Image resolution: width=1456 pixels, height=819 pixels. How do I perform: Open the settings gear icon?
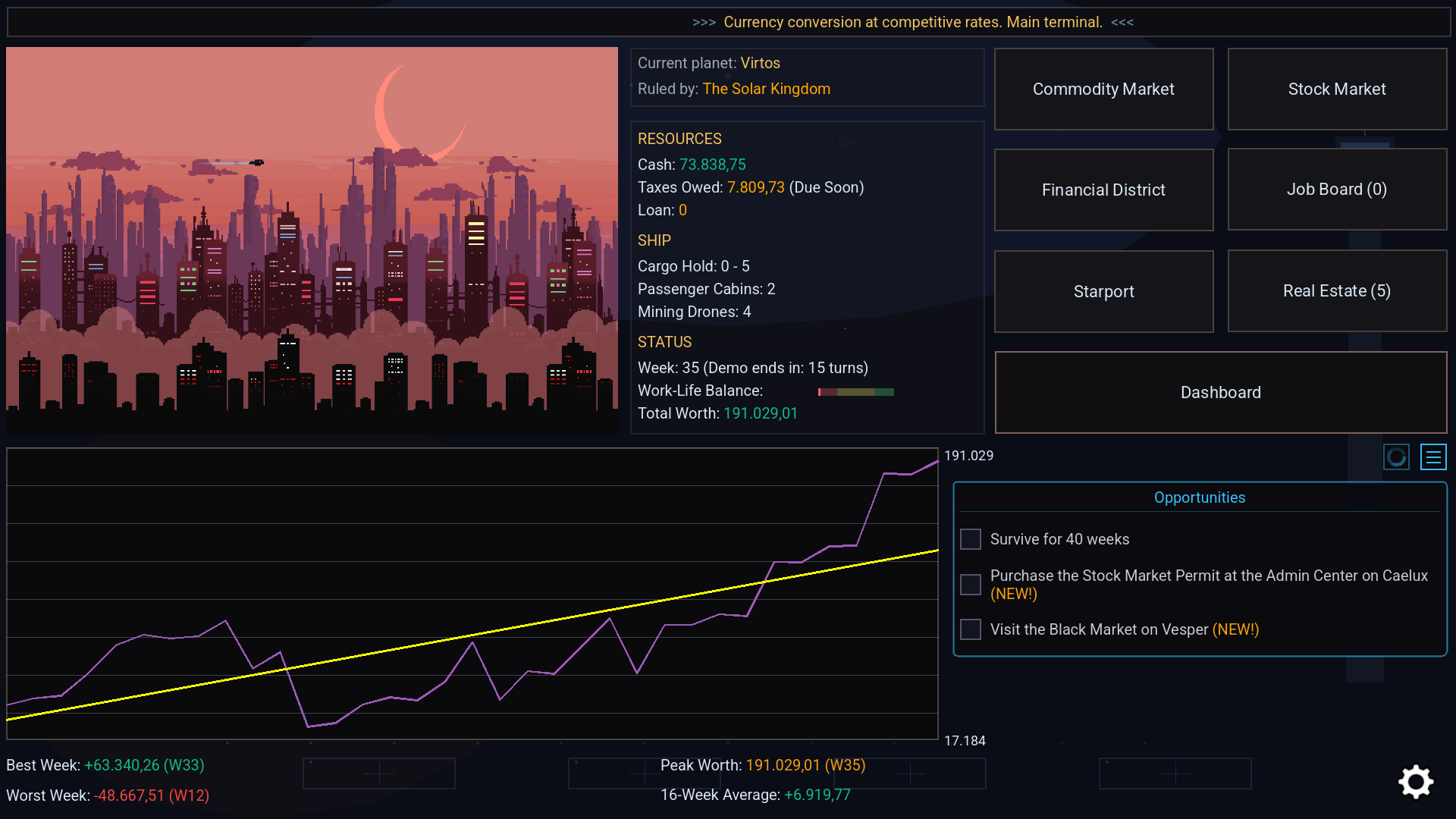(x=1416, y=782)
